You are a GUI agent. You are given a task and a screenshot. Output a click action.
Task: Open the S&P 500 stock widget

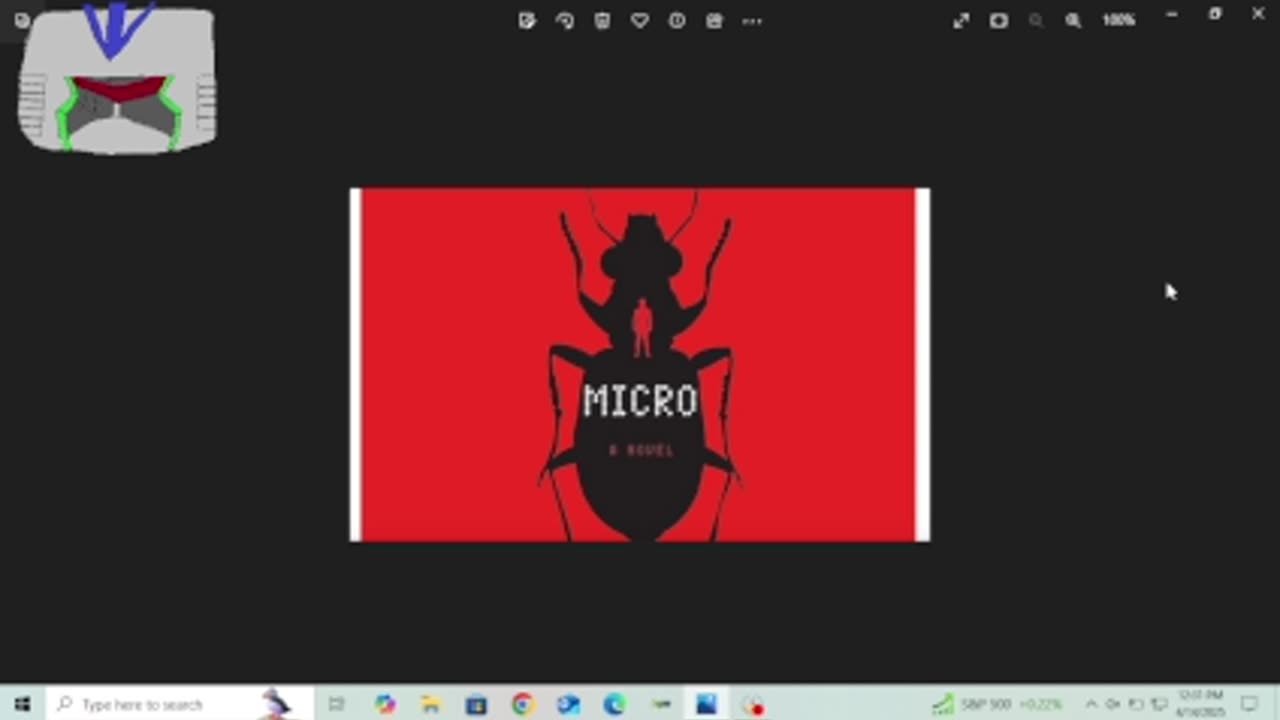pyautogui.click(x=998, y=704)
